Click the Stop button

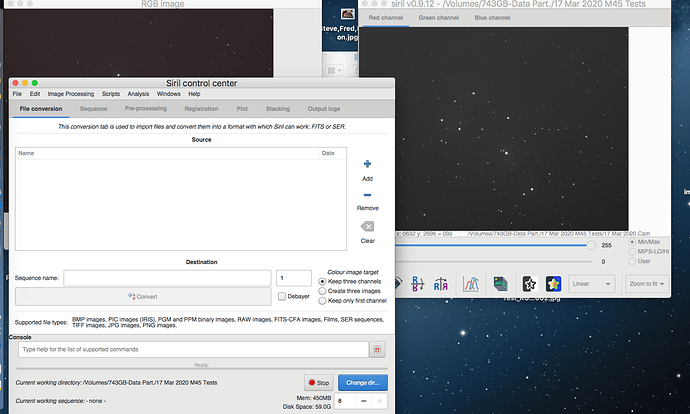tap(319, 383)
